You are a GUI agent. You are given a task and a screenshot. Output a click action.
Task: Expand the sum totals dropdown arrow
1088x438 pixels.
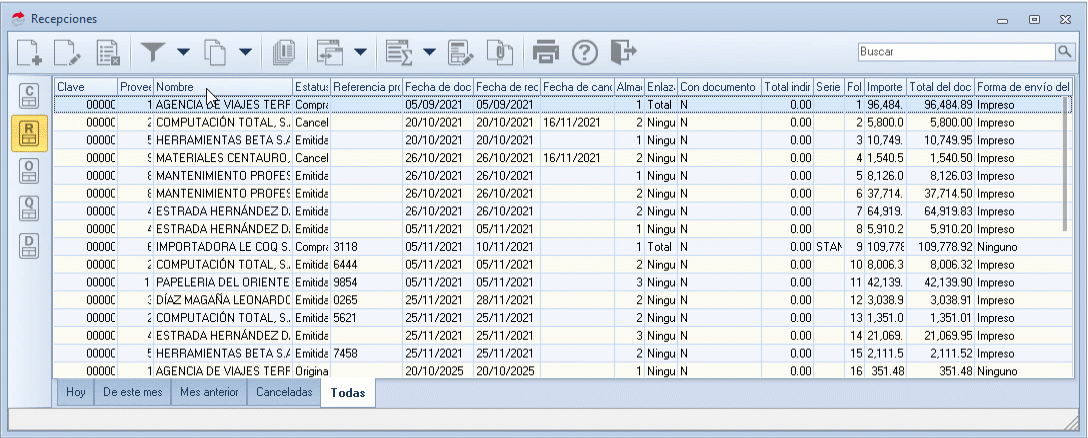429,51
